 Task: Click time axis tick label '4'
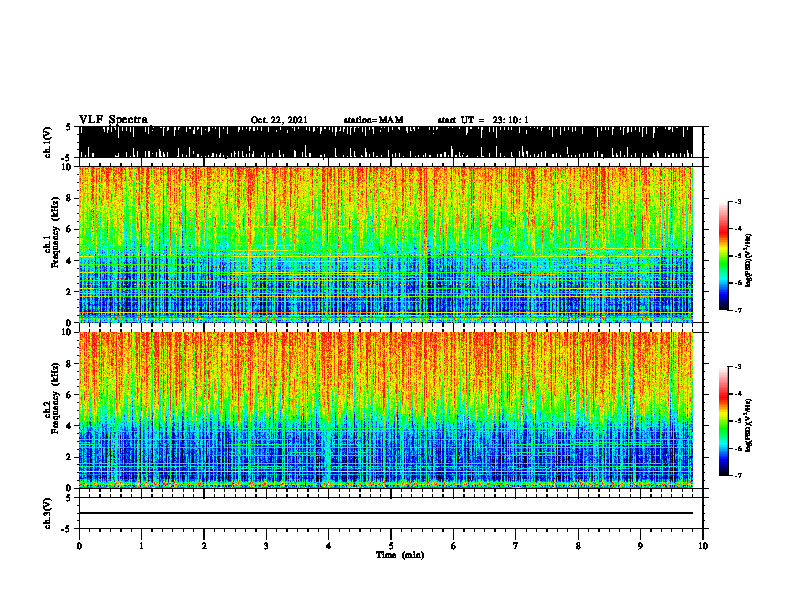pyautogui.click(x=329, y=546)
